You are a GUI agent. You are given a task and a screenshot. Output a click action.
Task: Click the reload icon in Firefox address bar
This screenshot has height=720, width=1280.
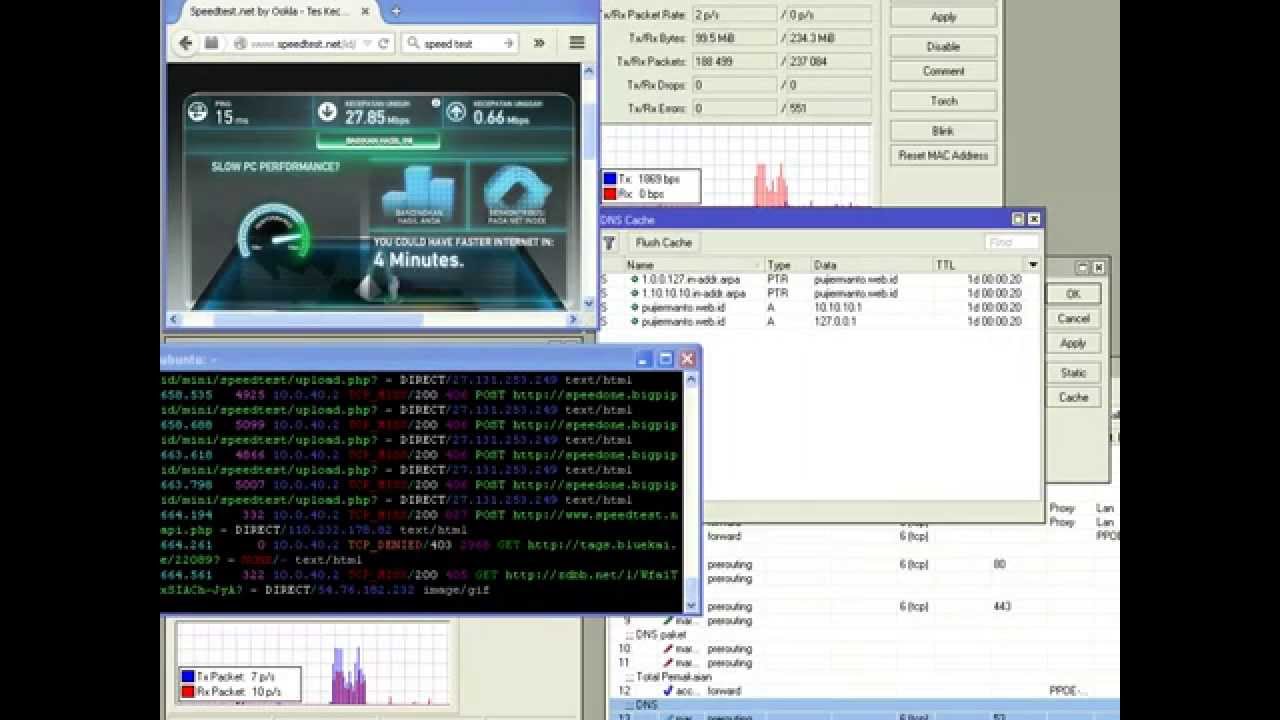point(383,44)
